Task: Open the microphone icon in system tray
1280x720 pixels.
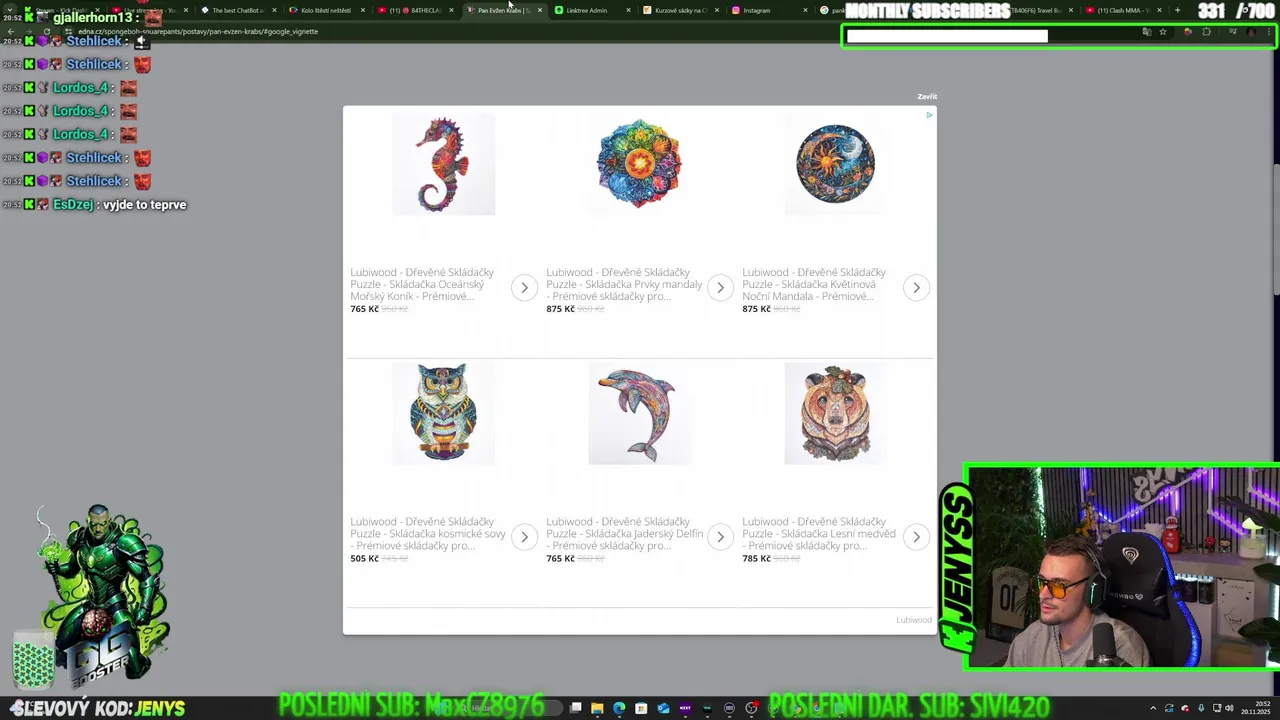Action: tap(1201, 708)
